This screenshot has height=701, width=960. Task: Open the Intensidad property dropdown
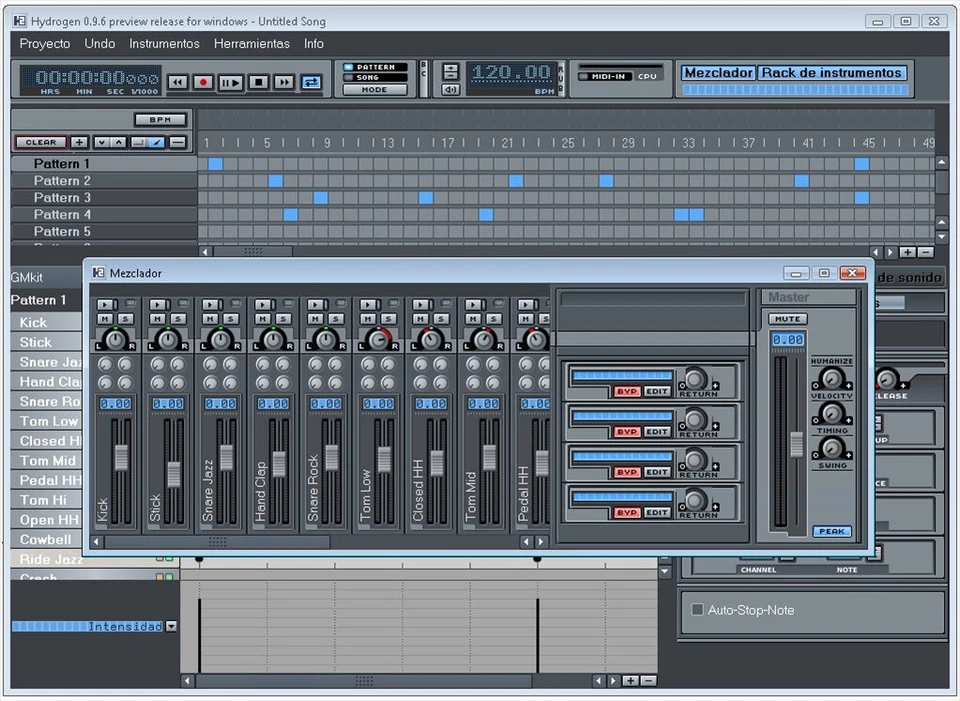(171, 625)
